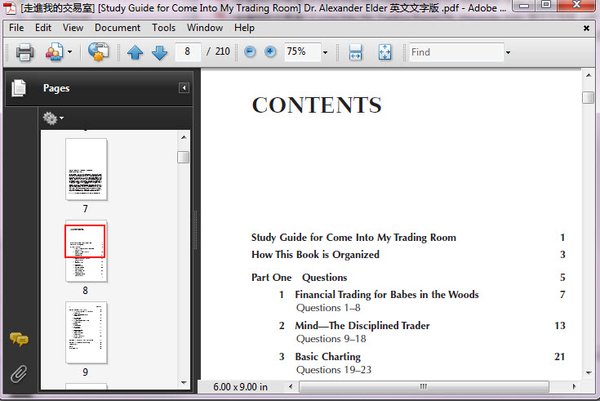Viewport: 600px width, 401px height.
Task: Click 'How This Book is Organized' entry
Action: tap(315, 254)
